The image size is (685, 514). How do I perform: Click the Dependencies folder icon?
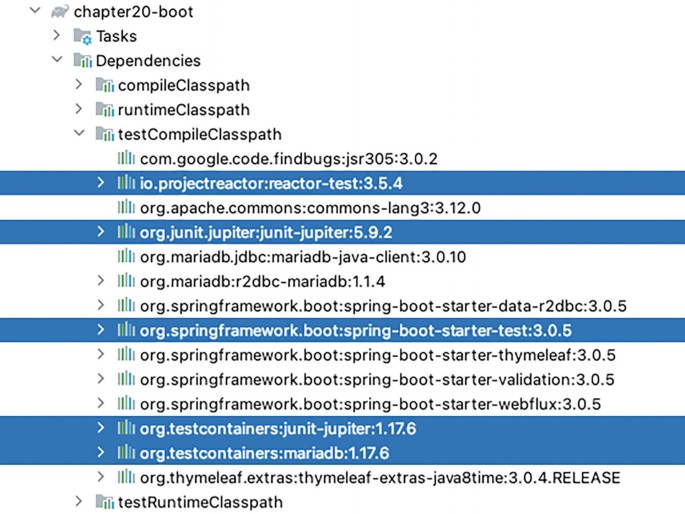coord(82,61)
